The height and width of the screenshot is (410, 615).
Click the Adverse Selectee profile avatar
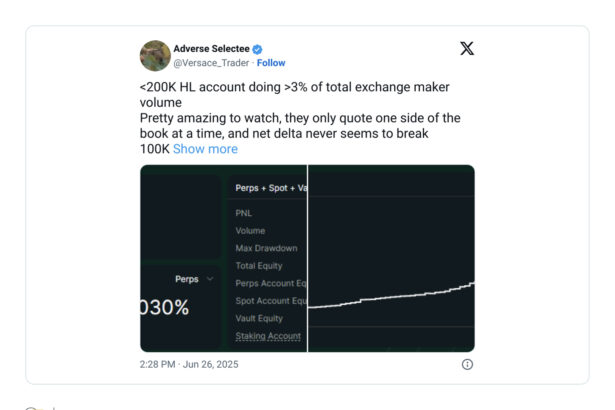tap(155, 55)
